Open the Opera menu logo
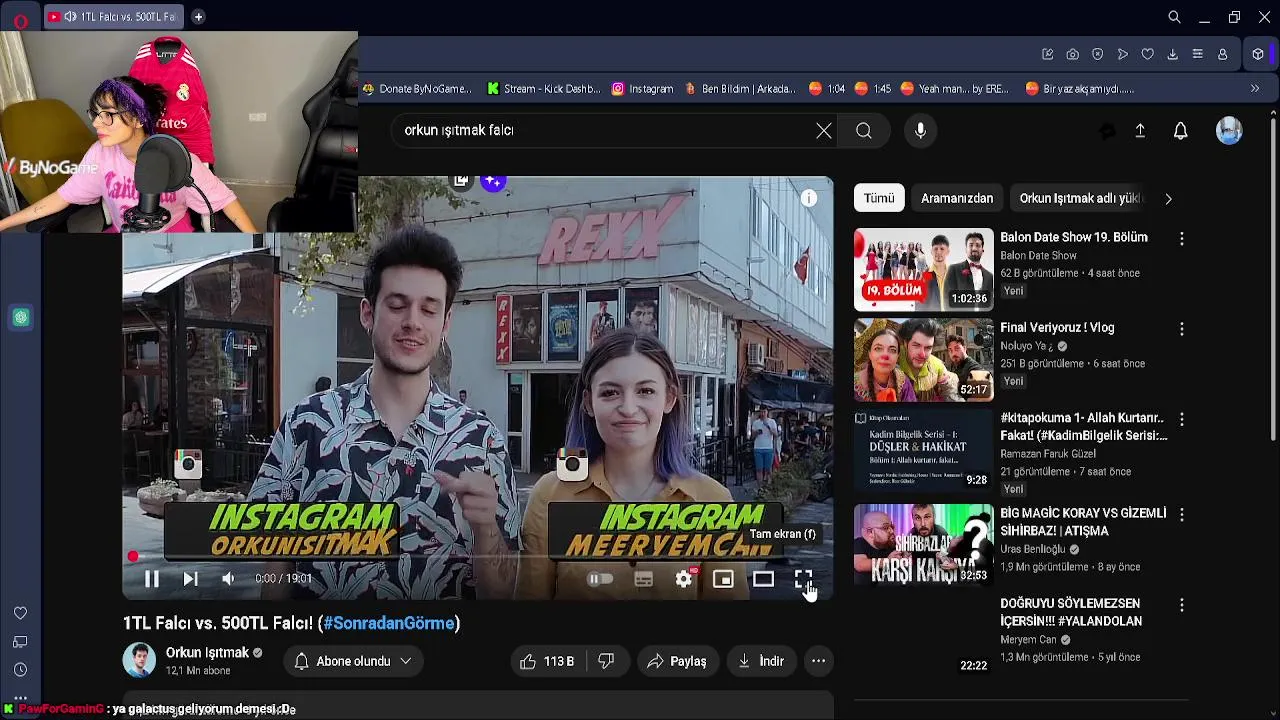Viewport: 1280px width, 720px height. coord(20,20)
